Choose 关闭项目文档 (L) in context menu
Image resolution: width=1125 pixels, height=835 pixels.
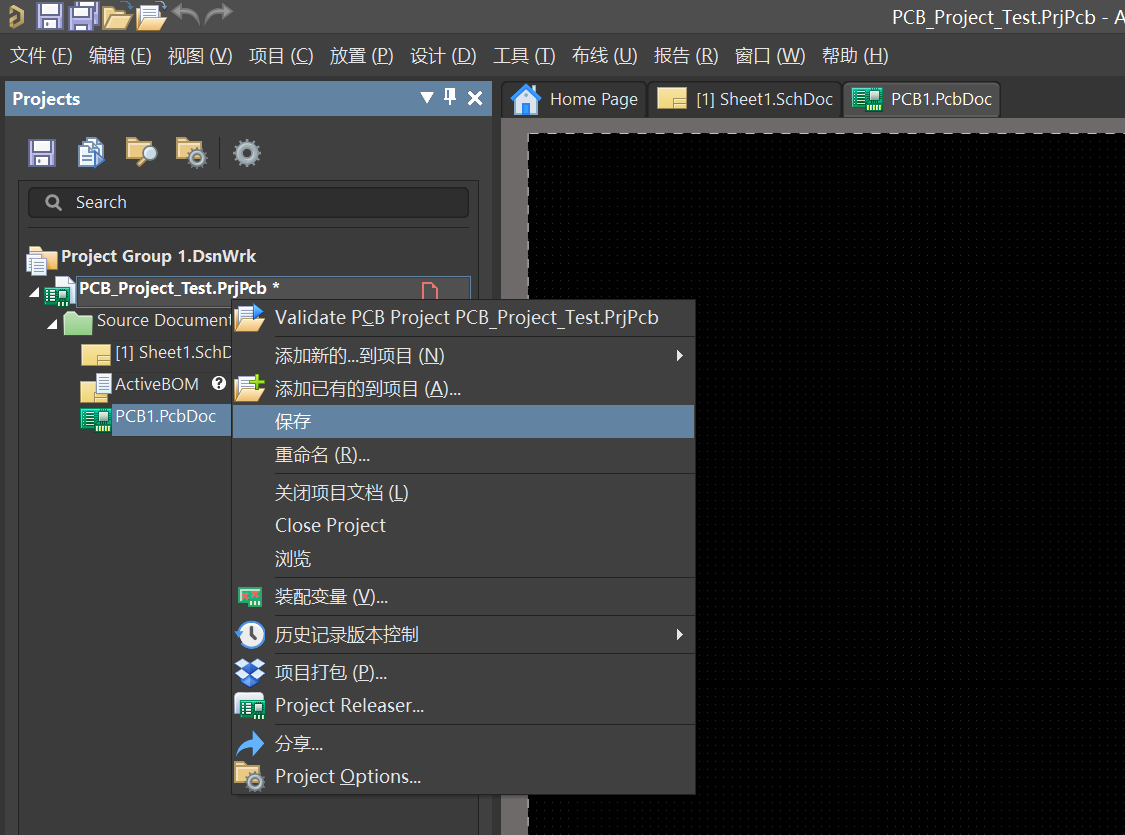coord(463,493)
